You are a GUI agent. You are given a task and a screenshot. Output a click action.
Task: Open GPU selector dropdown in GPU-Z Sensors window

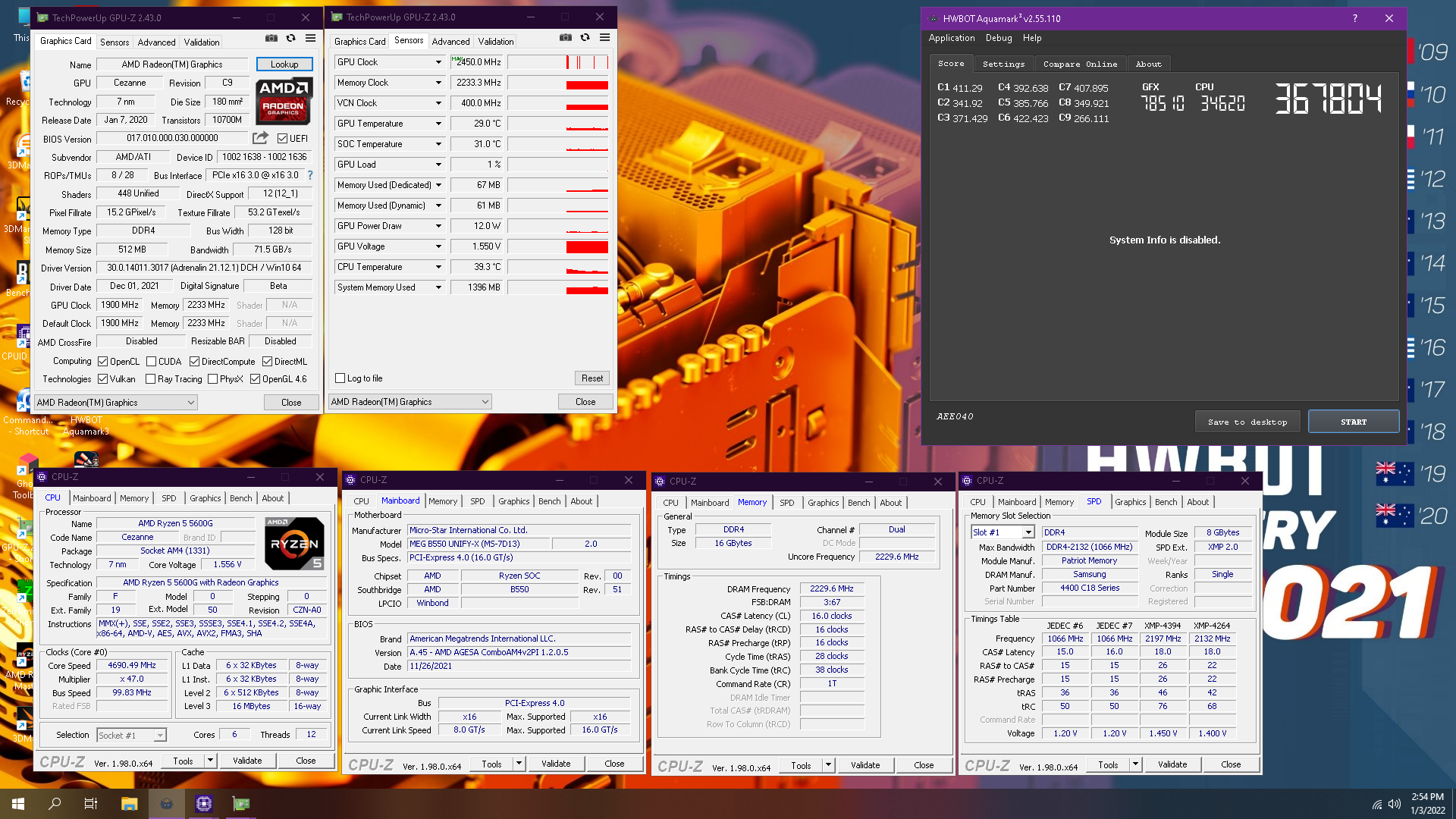(409, 402)
